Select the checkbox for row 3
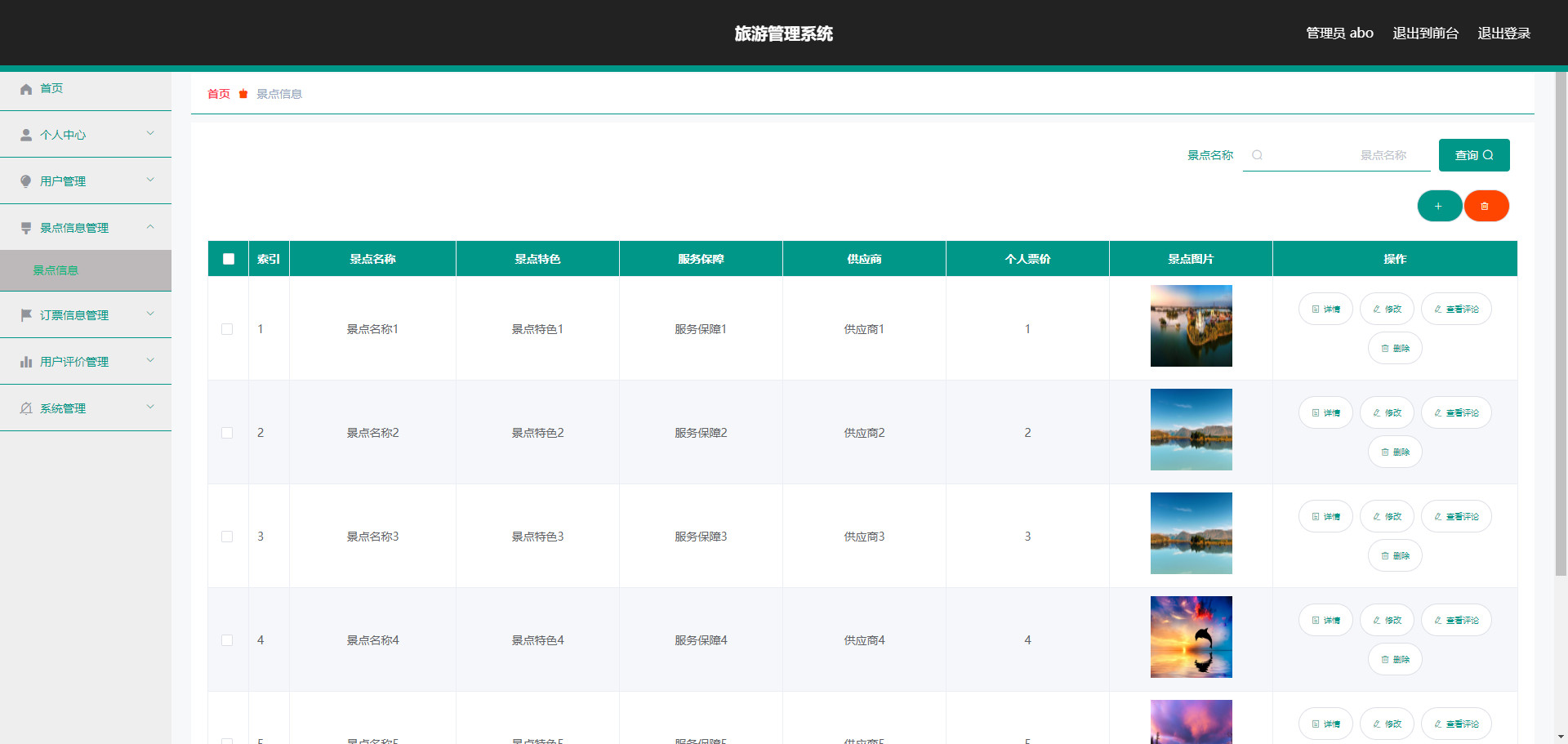 point(227,537)
